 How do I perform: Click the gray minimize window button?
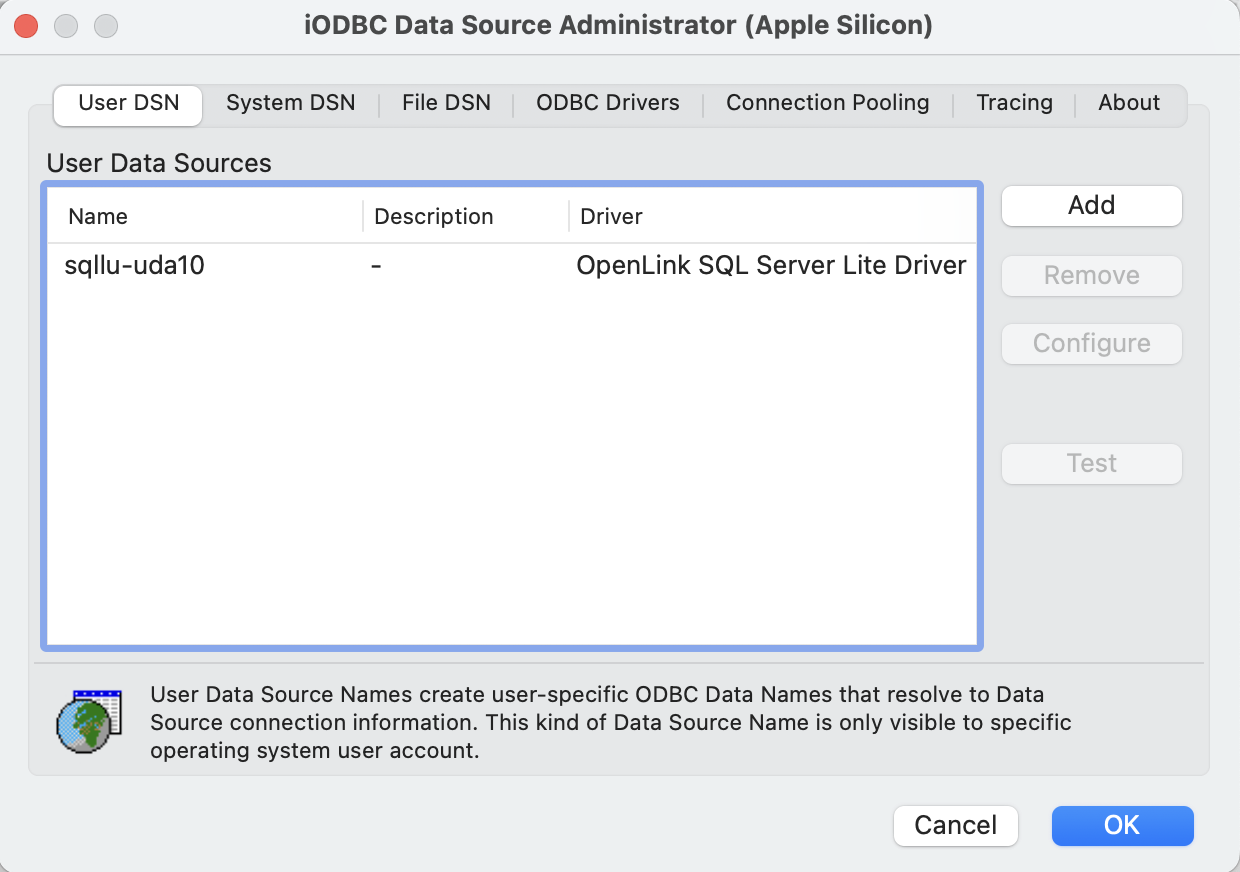66,26
